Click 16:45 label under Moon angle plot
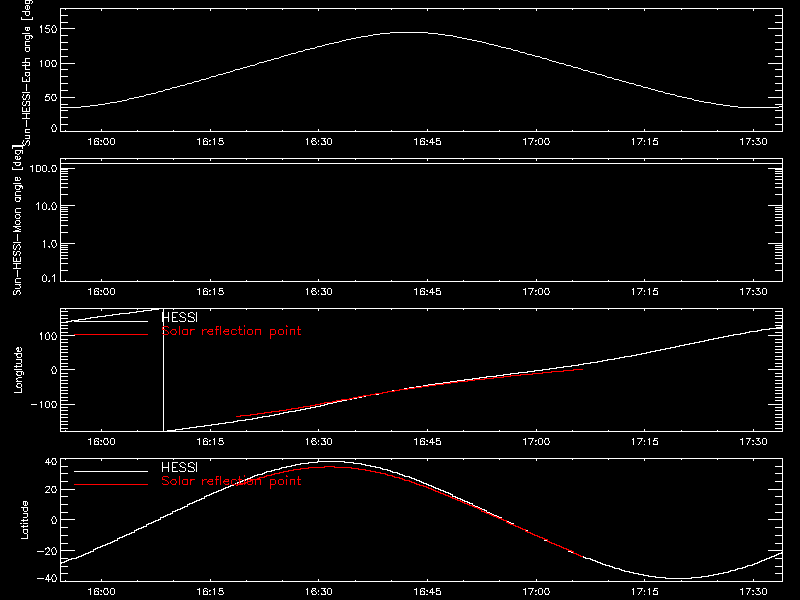This screenshot has width=800, height=600. pos(427,292)
